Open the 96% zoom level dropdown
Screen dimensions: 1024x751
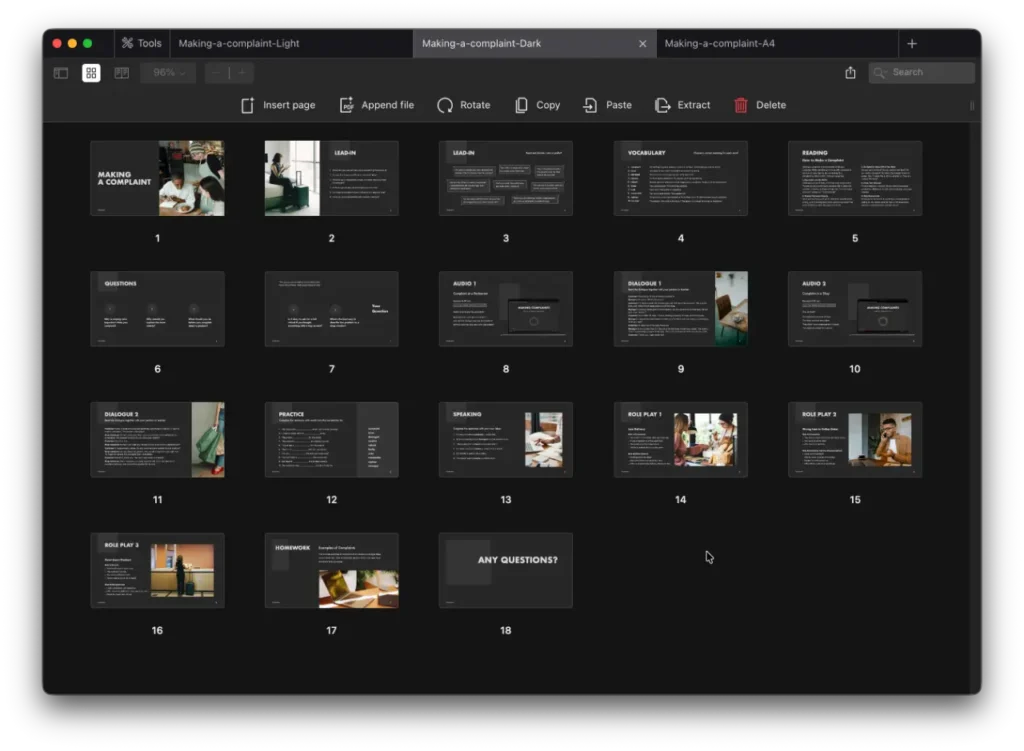click(x=166, y=72)
